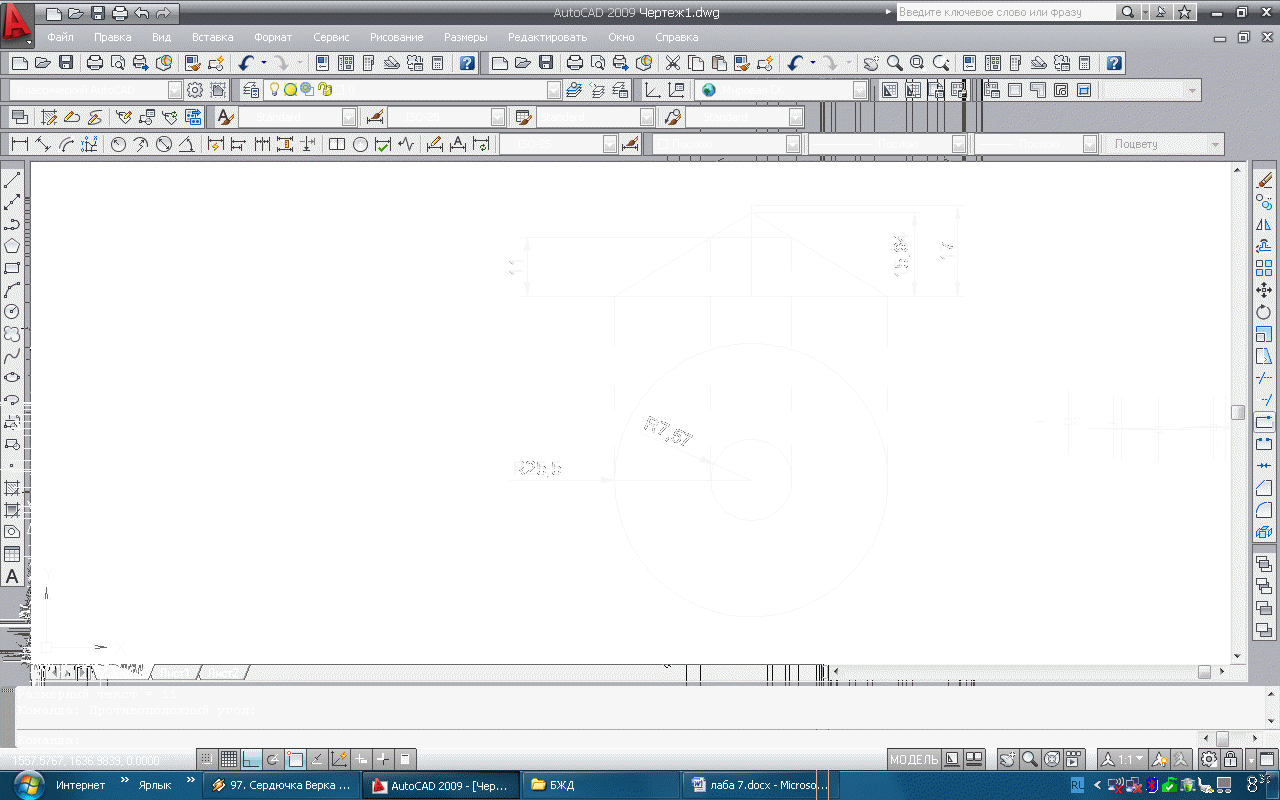Open workspace settings gear next to workspace list
This screenshot has height=800, width=1280.
[196, 90]
